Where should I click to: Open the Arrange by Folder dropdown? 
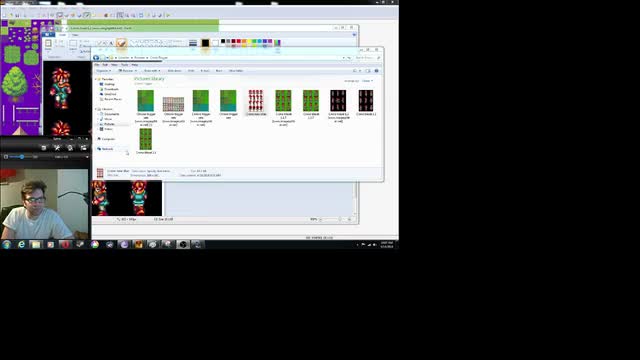367,81
